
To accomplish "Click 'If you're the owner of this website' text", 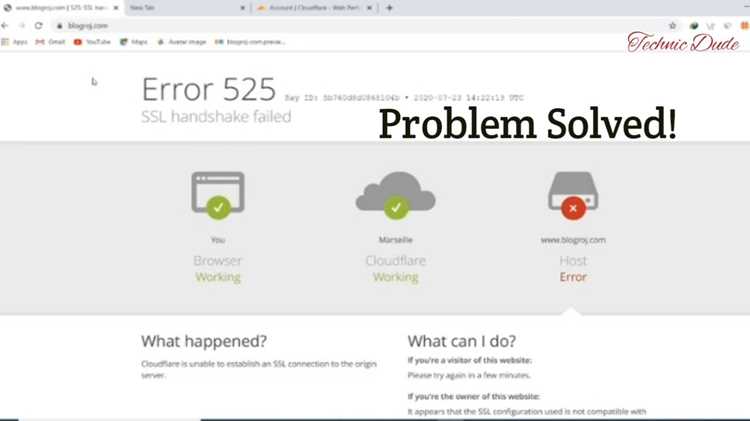I will coord(474,397).
